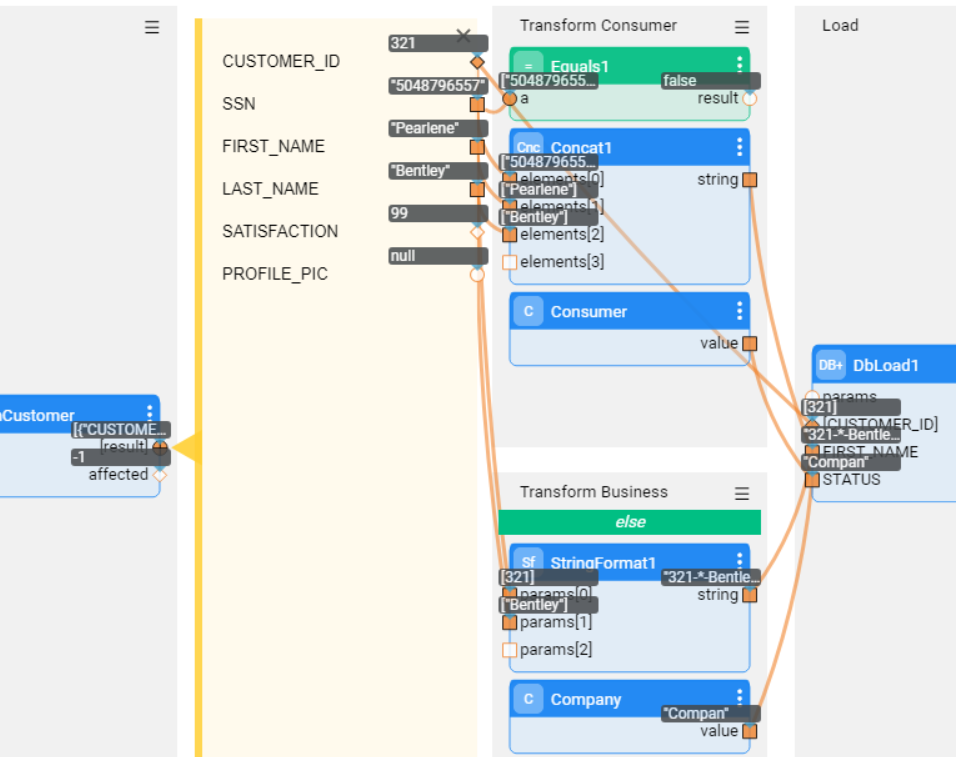
Task: Click the PROFILE_PIC output port circle
Action: pyautogui.click(x=477, y=274)
